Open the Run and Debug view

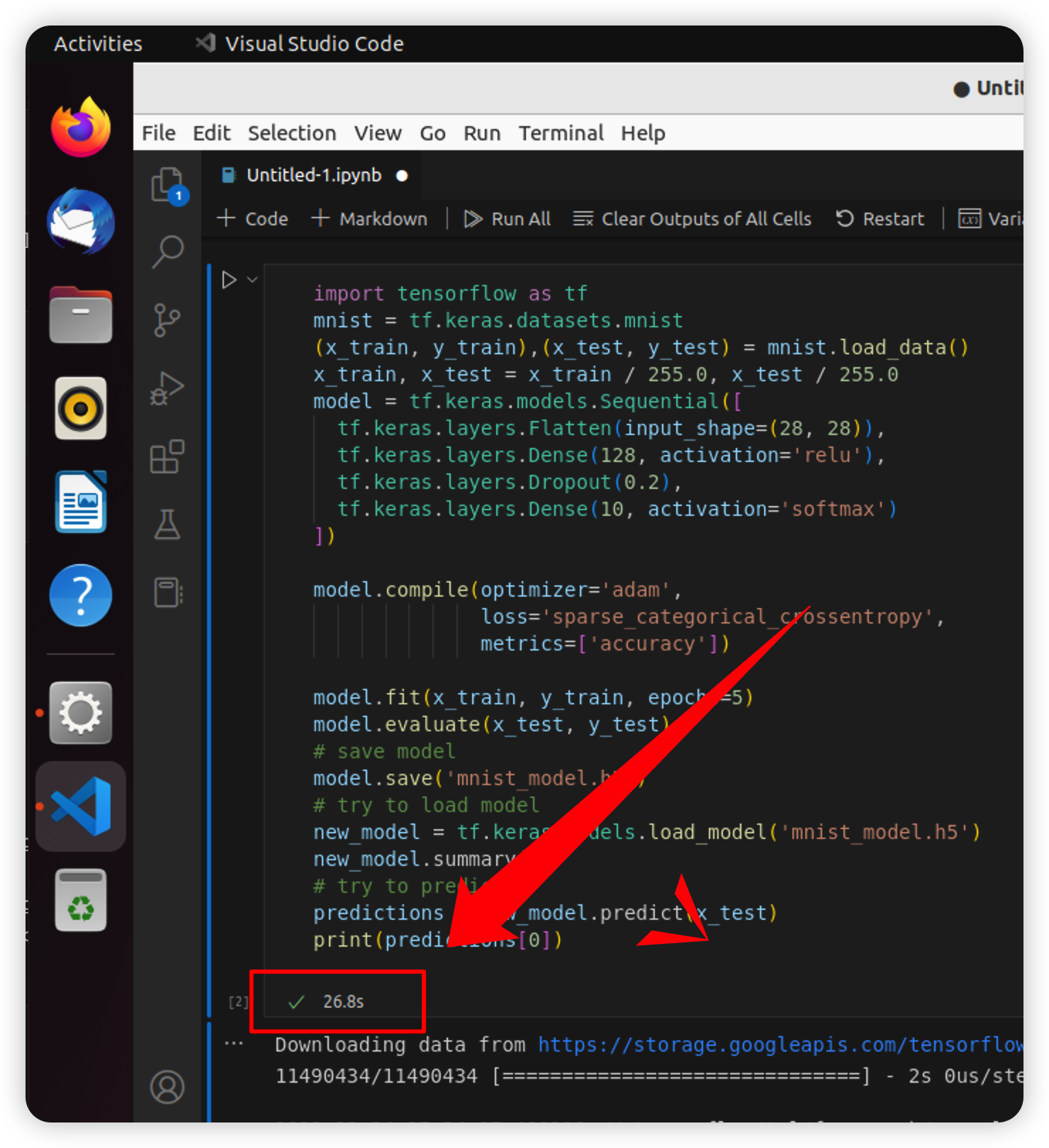pyautogui.click(x=167, y=388)
